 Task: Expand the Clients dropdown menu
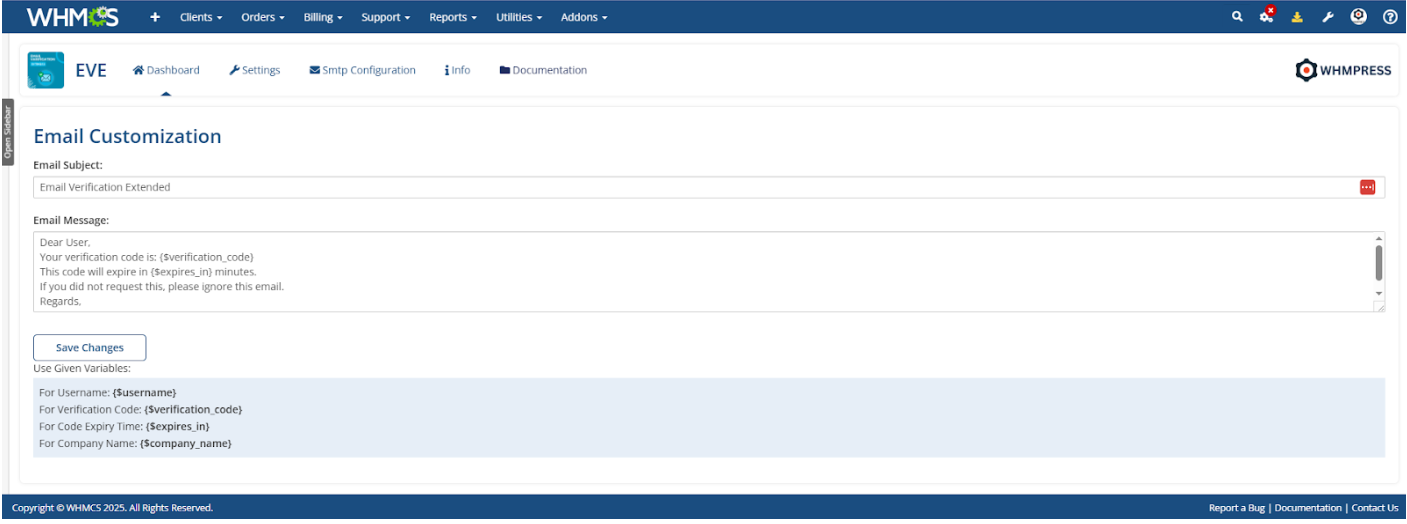tap(201, 17)
